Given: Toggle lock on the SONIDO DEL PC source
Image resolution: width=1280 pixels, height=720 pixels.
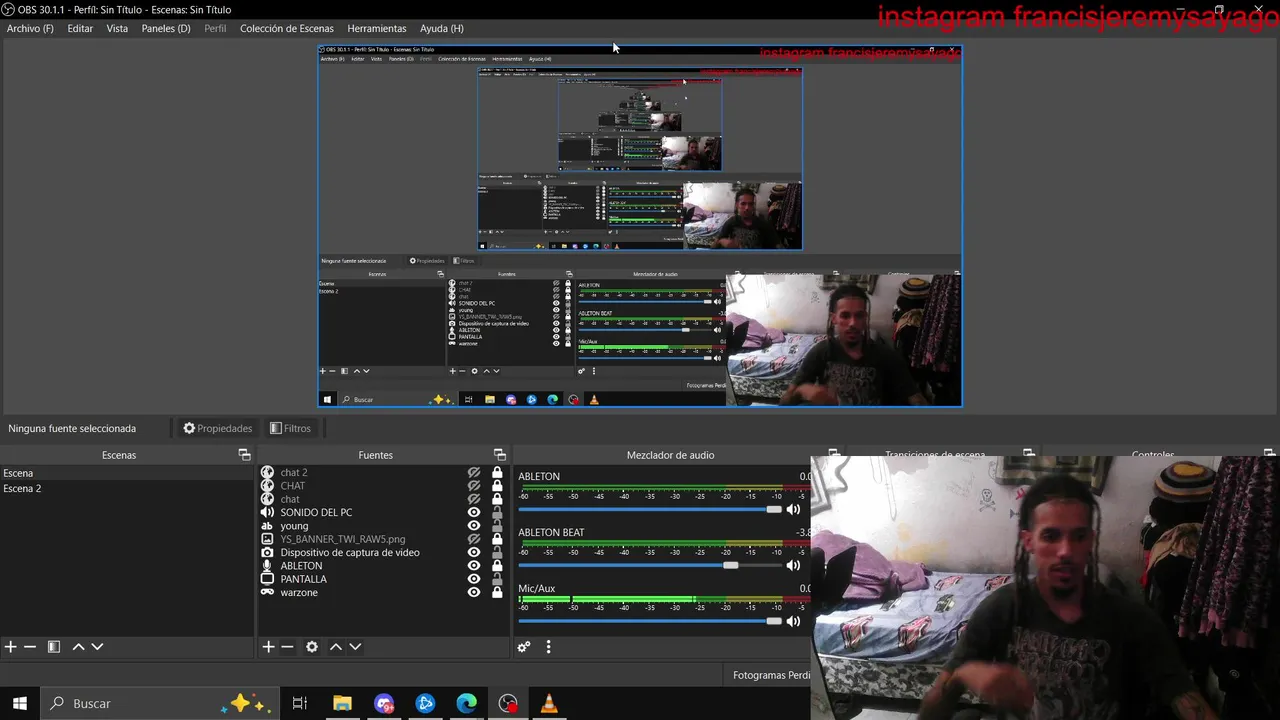Looking at the screenshot, I should coord(497,512).
